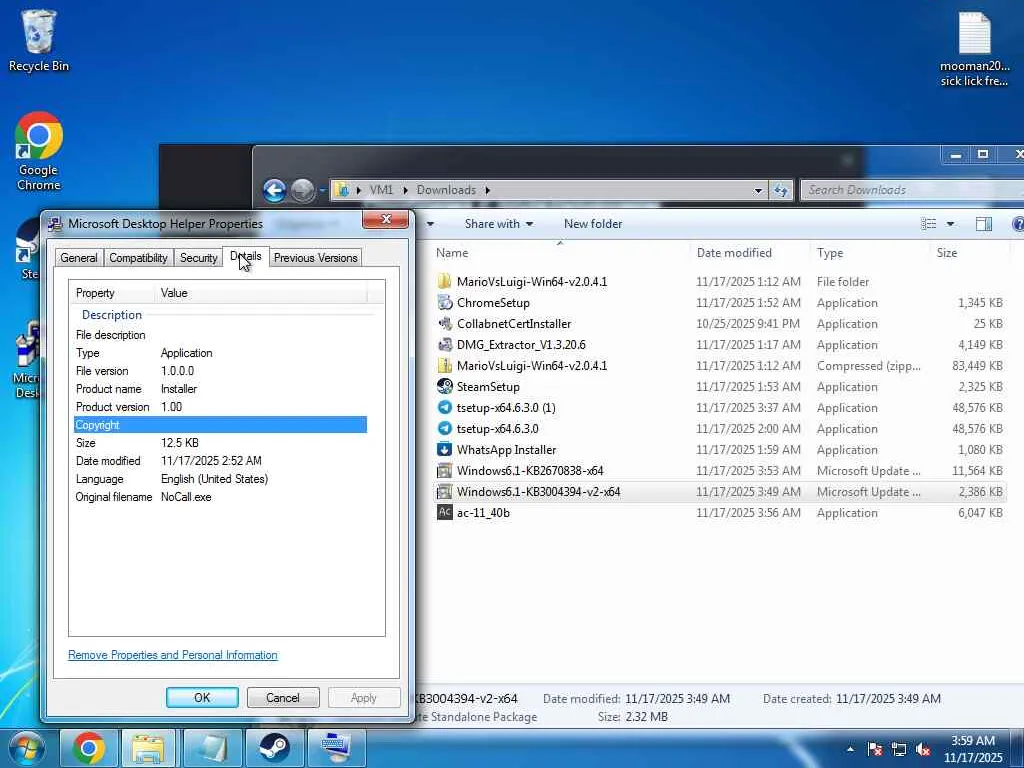
Task: Select the ac-11_40b application icon
Action: (445, 512)
